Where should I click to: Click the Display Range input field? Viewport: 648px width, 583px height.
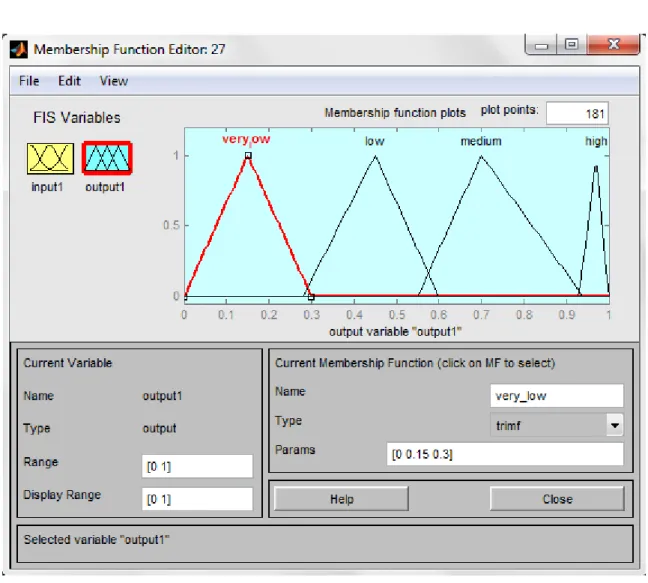(x=197, y=499)
